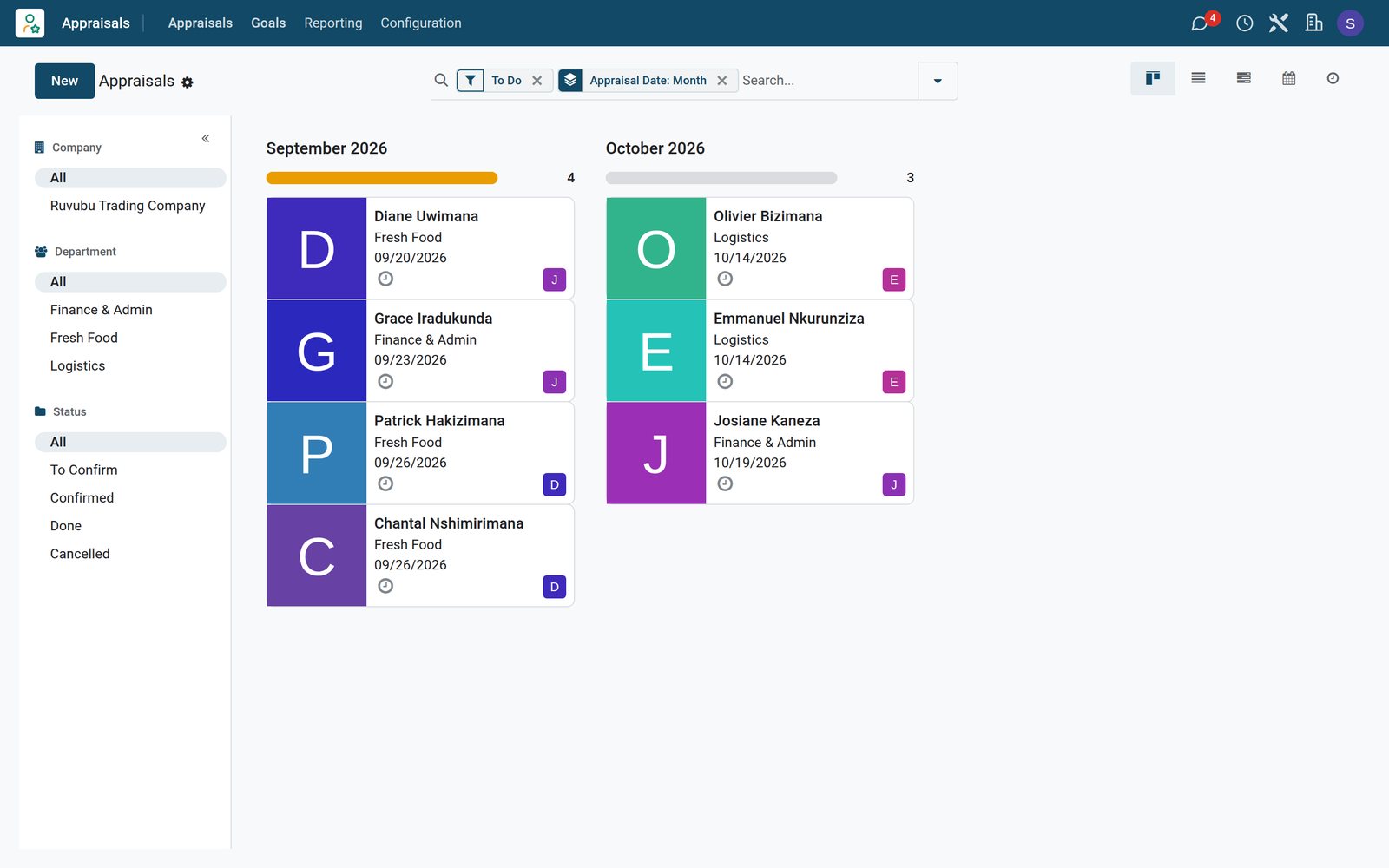Open the Appraisals menu item
Image resolution: width=1389 pixels, height=868 pixels.
coord(201,23)
